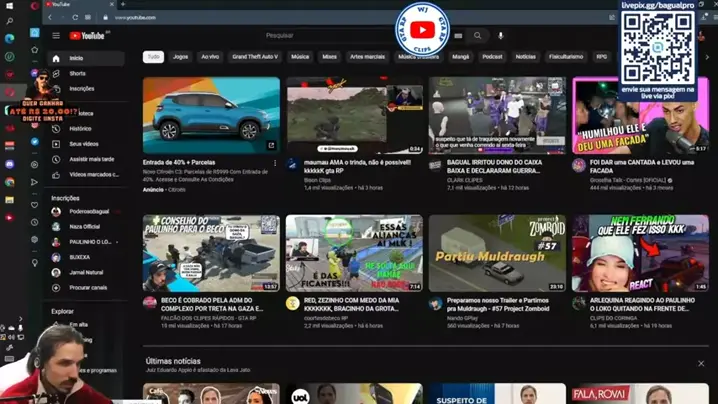Go to Início in the YouTube sidebar
The height and width of the screenshot is (404, 718).
86,59
